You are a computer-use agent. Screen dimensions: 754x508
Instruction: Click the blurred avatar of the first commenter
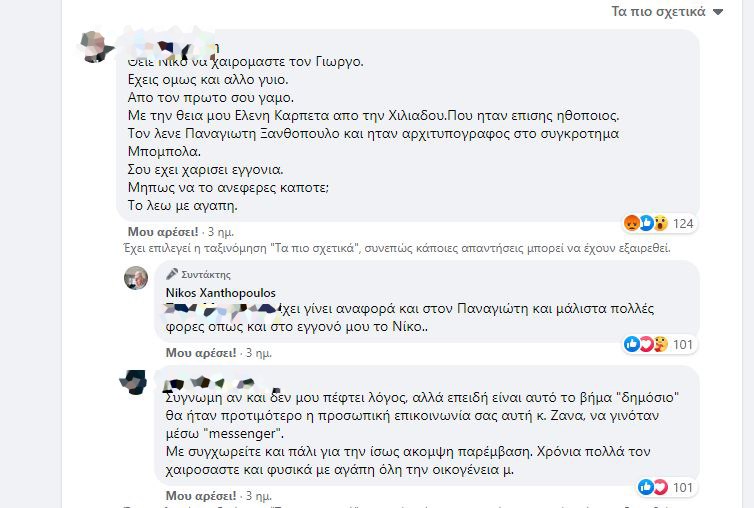pyautogui.click(x=97, y=47)
